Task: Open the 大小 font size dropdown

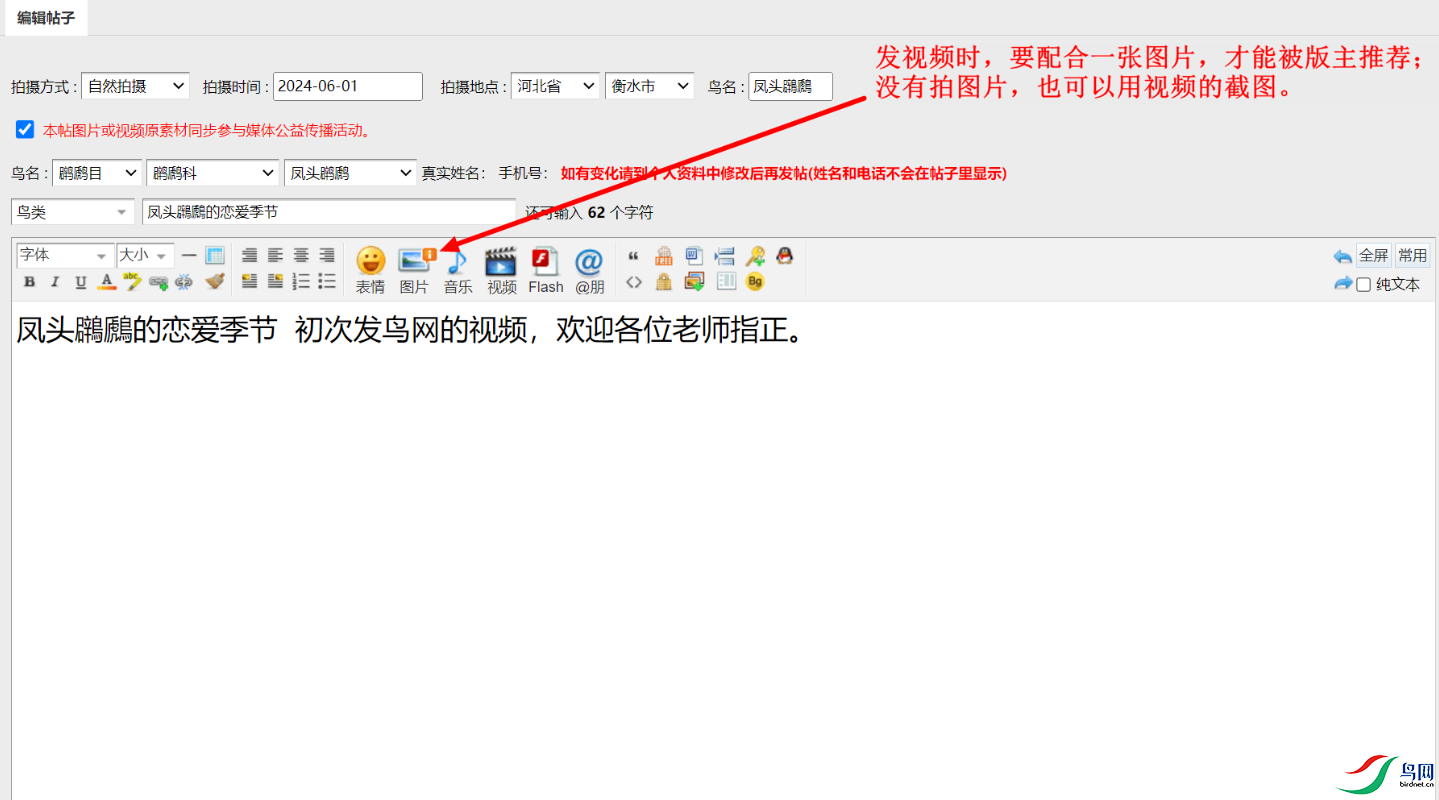Action: [x=145, y=256]
